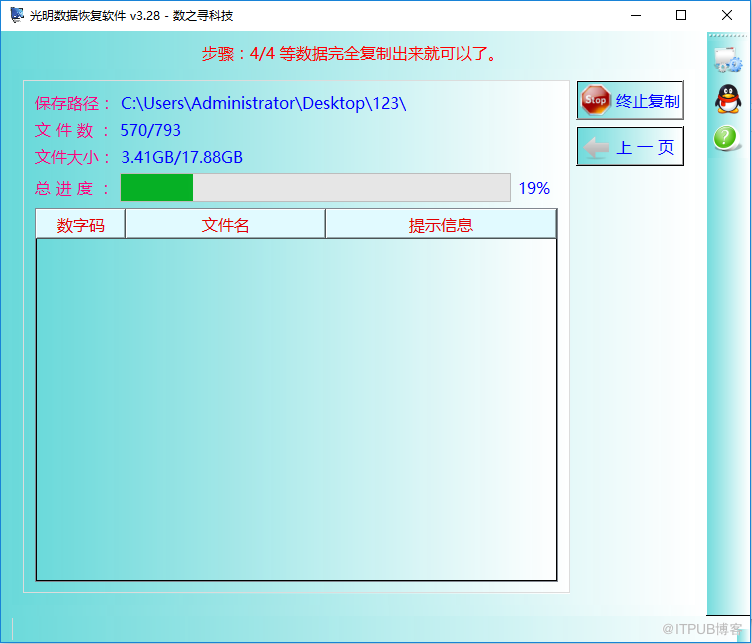This screenshot has width=752, height=644.
Task: Select the 文件名 column header
Action: [x=225, y=224]
